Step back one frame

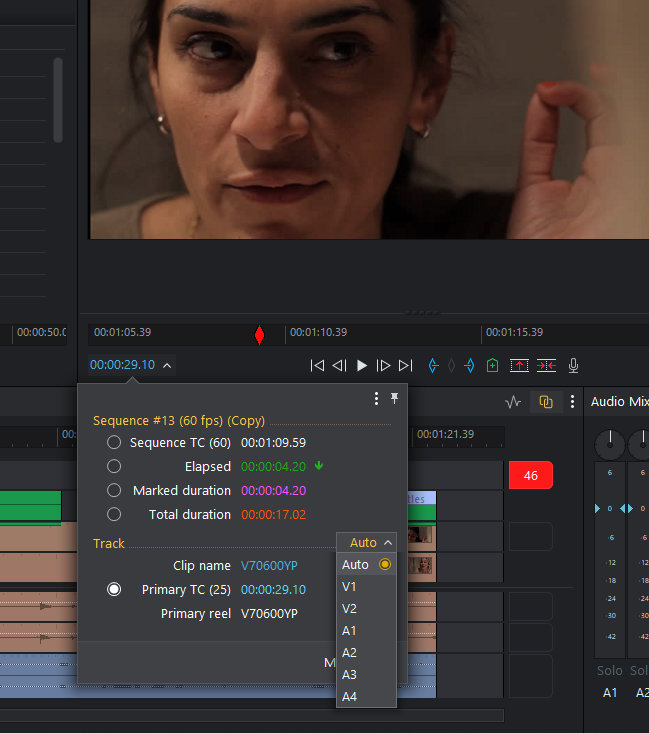coord(339,366)
